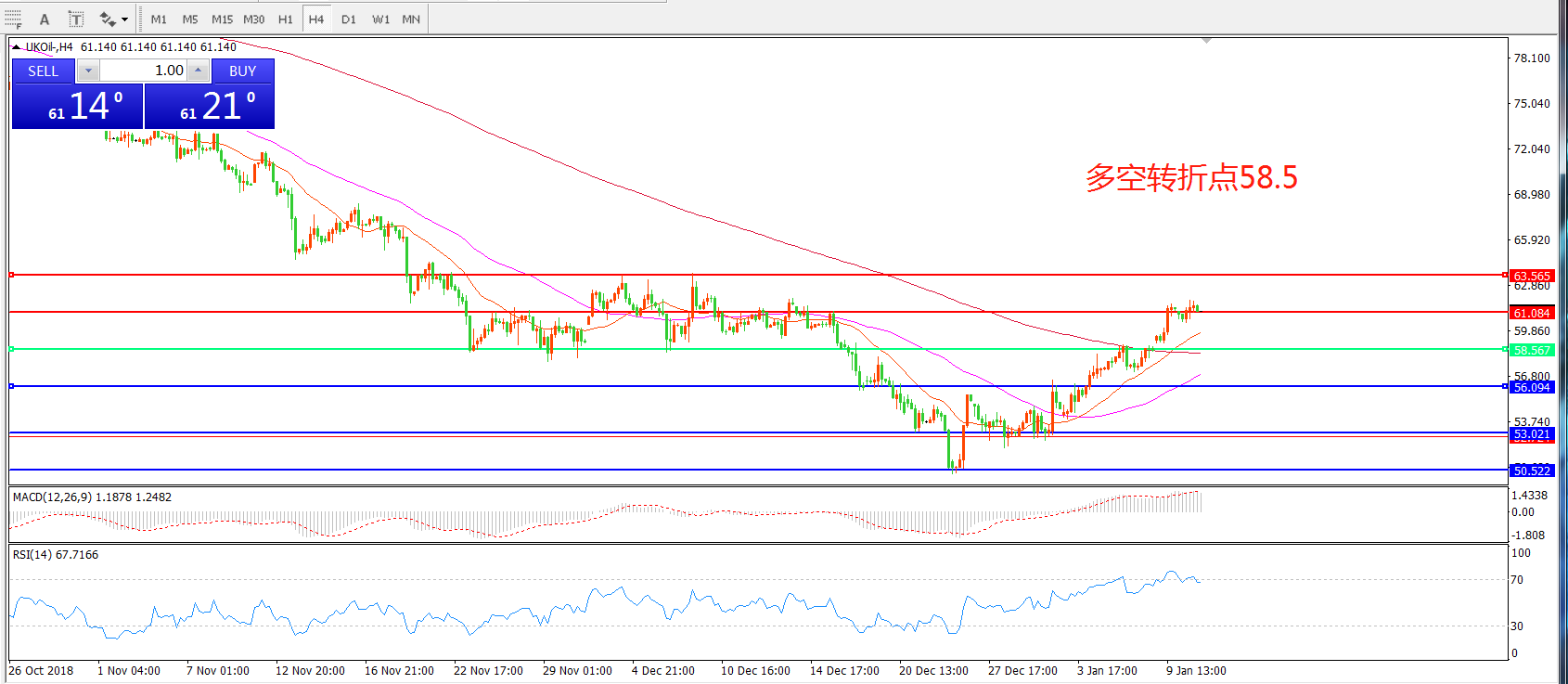Collapse the One Click Trading panel triangle

pyautogui.click(x=16, y=46)
